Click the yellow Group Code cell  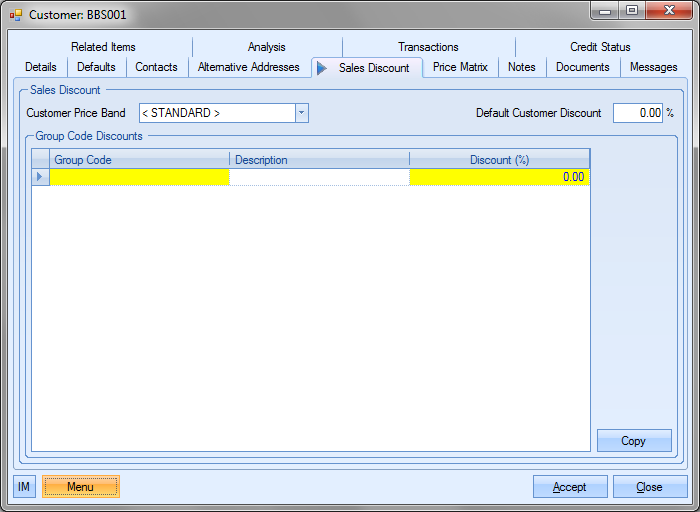coord(140,177)
